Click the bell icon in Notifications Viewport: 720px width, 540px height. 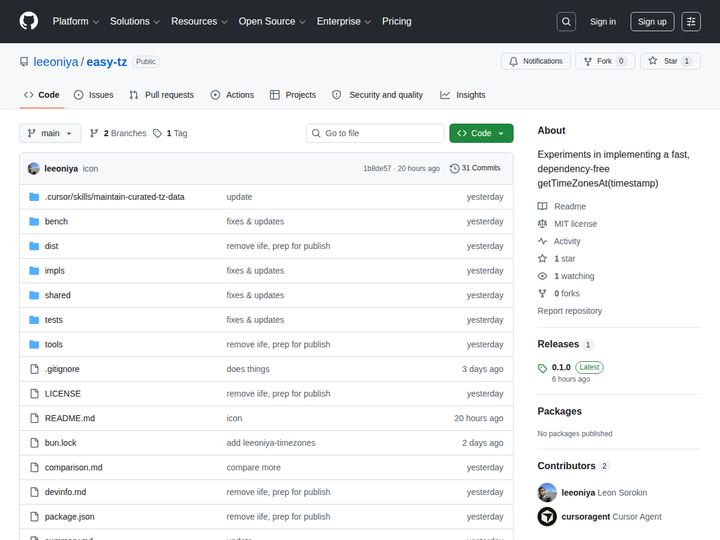pos(513,61)
